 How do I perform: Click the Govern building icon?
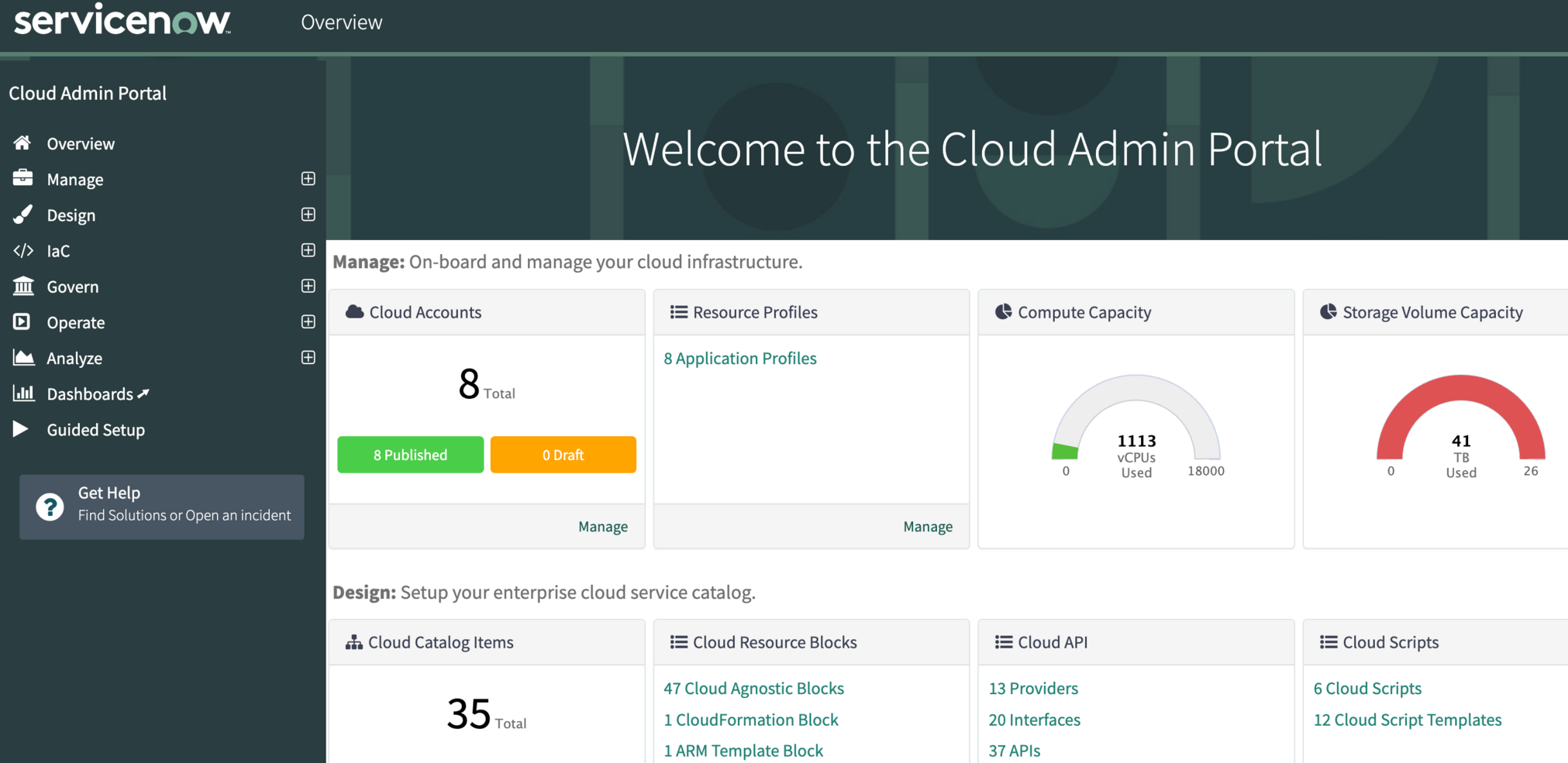point(22,286)
